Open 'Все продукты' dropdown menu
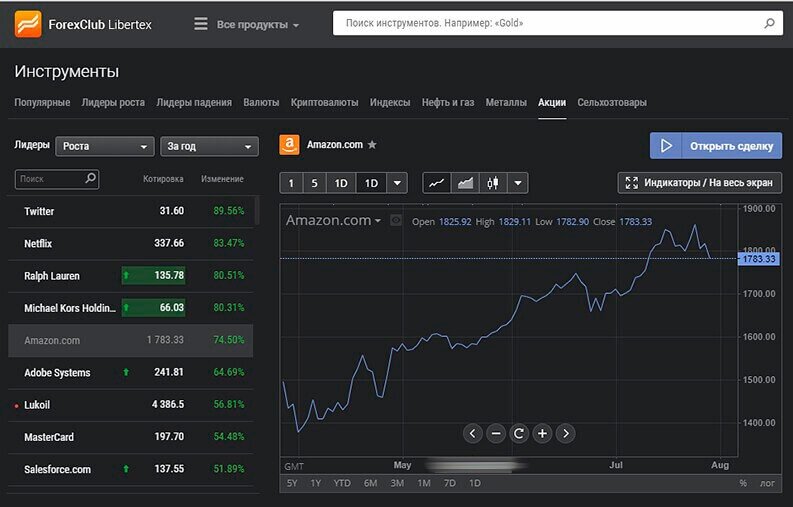Image resolution: width=793 pixels, height=507 pixels. tap(257, 24)
